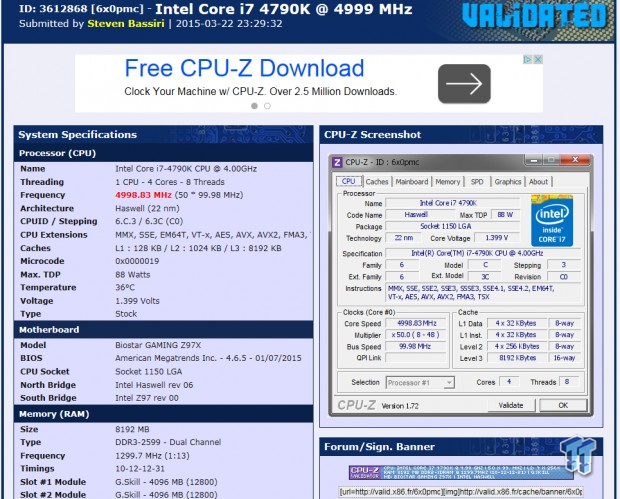Open About tab in CPU-Z
Viewport: 620px width, 499px height.
point(538,182)
